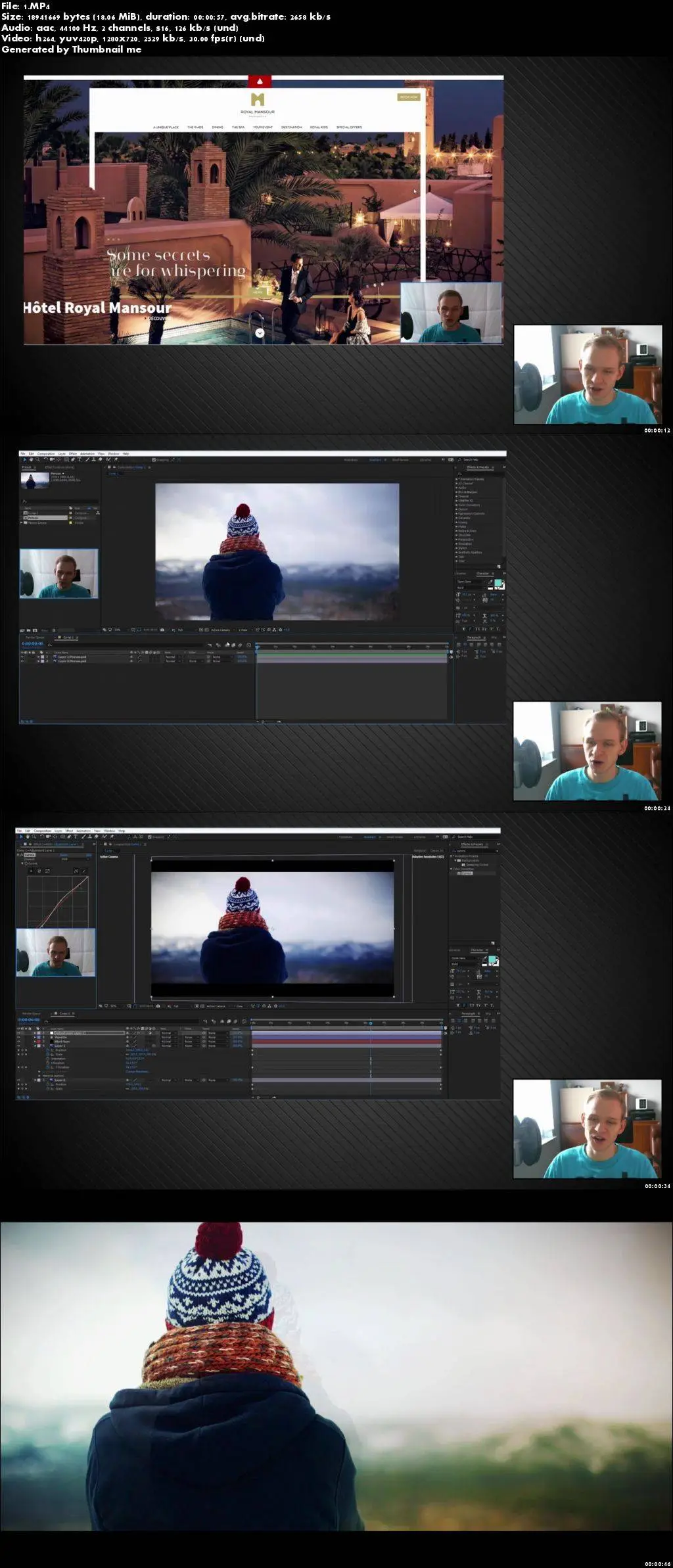The width and height of the screenshot is (673, 1568).
Task: Open THE SPA in hotel site navigation
Action: (238, 127)
